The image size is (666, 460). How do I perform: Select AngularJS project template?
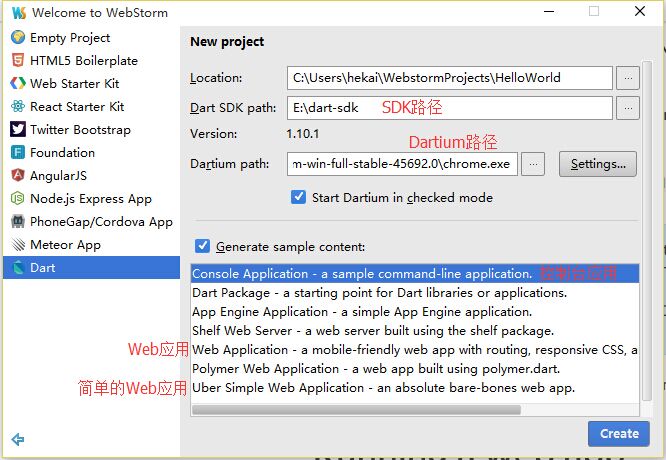coord(91,175)
